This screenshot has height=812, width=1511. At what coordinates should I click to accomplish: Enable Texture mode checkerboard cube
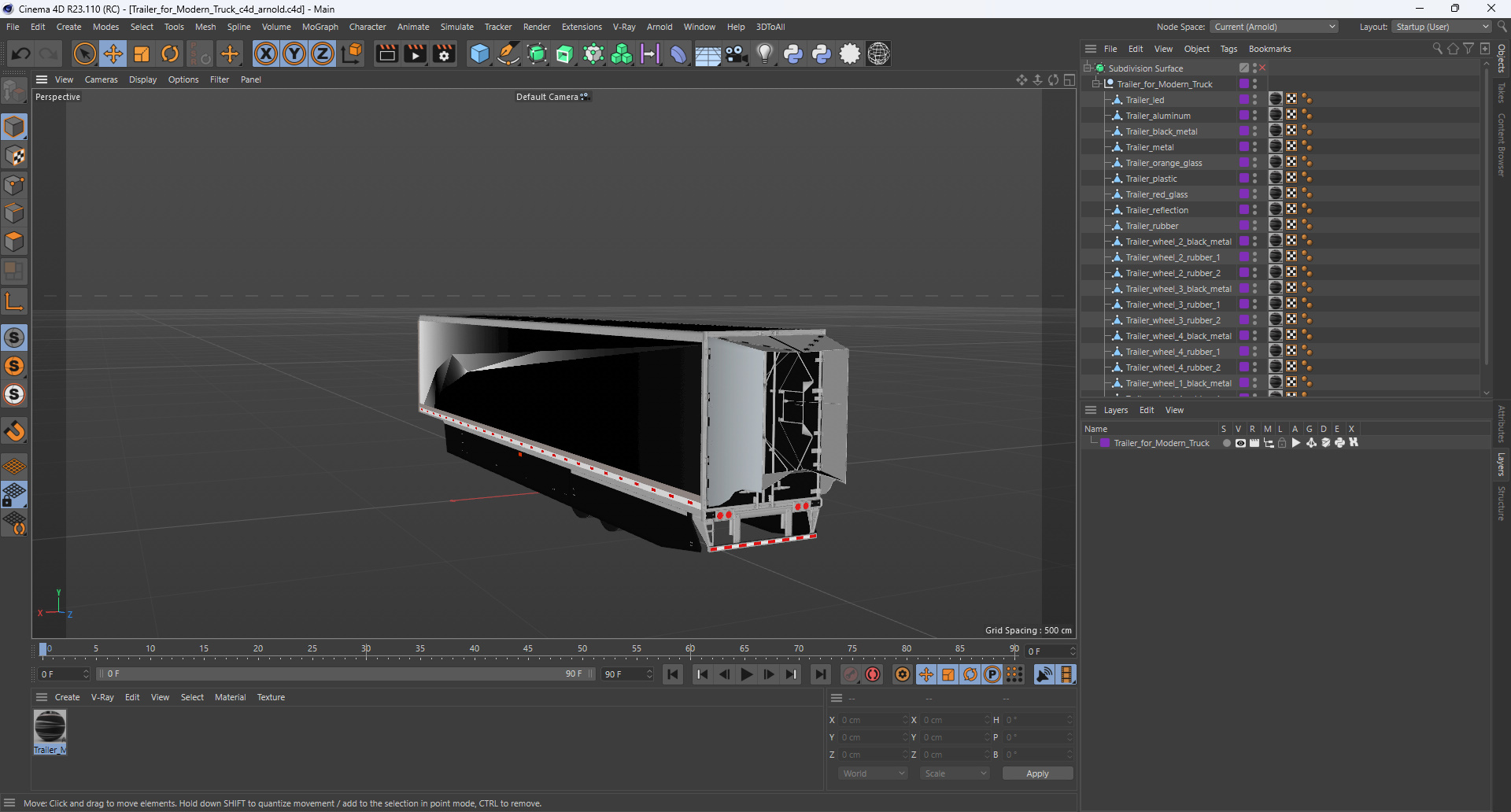[x=14, y=156]
